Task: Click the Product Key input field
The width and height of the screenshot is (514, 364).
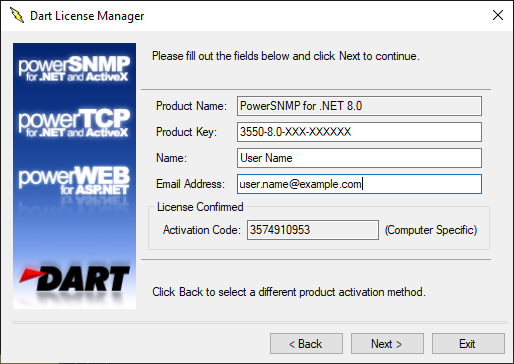Action: 359,132
